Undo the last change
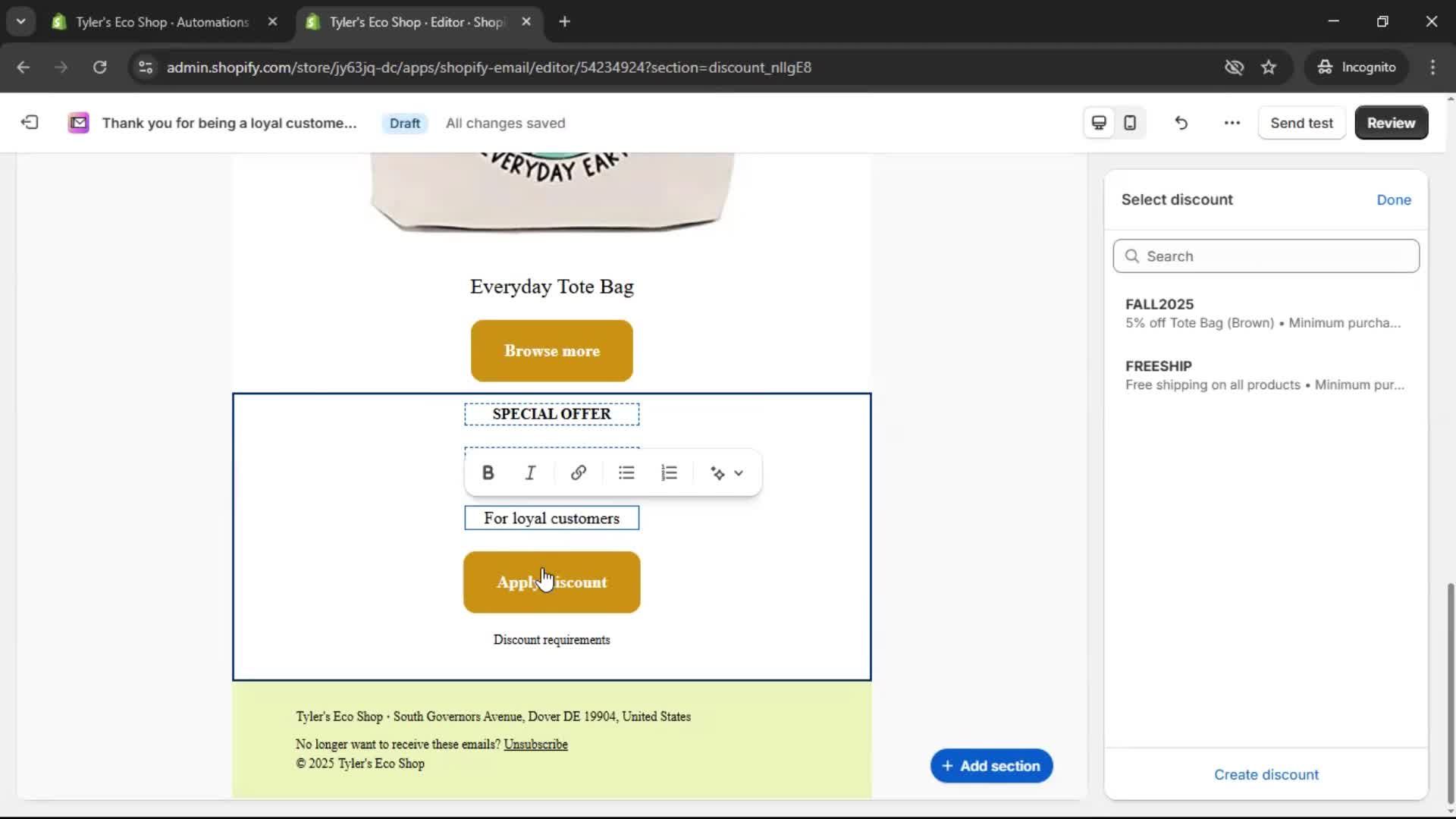The height and width of the screenshot is (819, 1456). (x=1181, y=122)
